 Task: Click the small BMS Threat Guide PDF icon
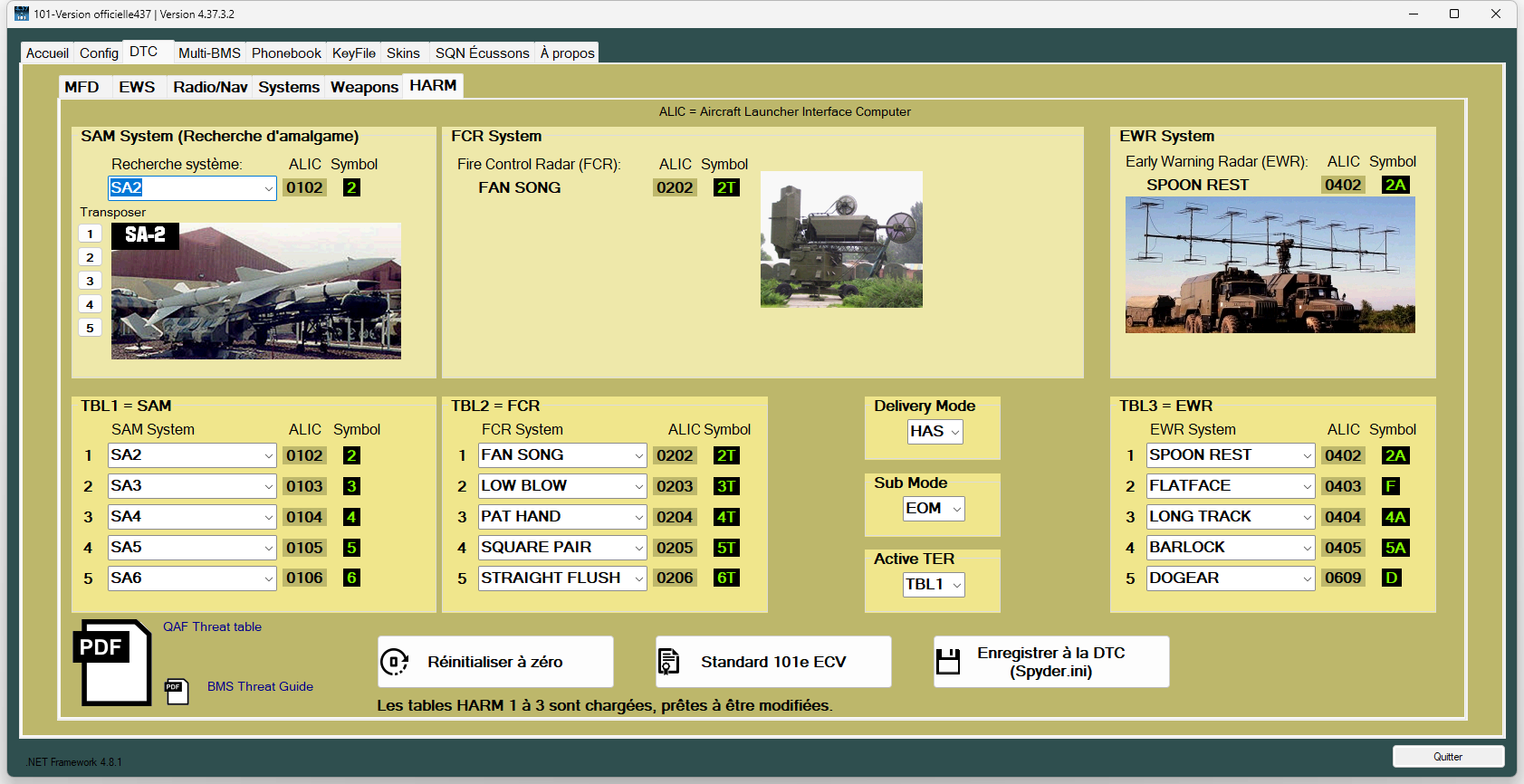[177, 692]
